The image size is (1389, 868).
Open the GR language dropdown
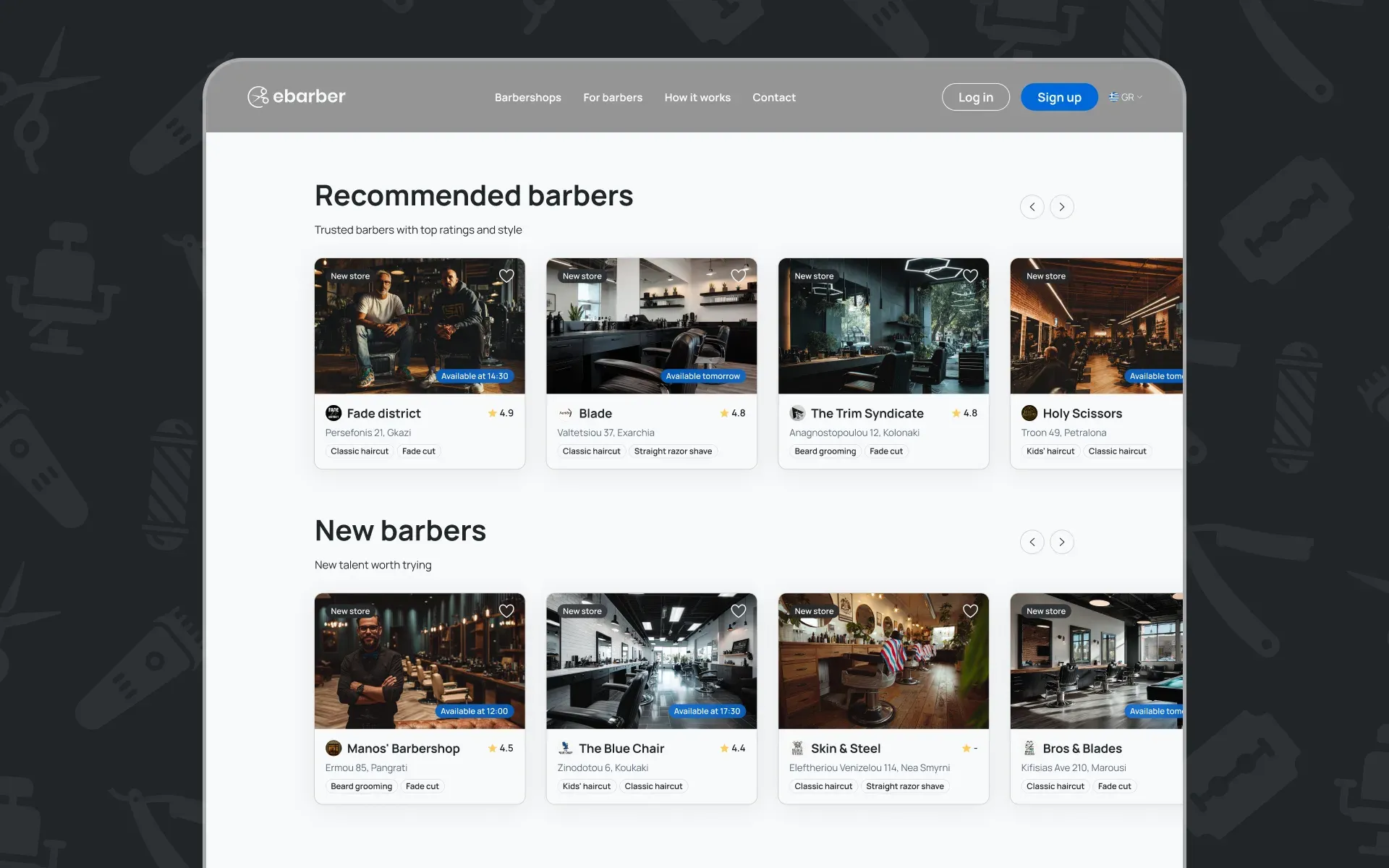click(x=1126, y=97)
